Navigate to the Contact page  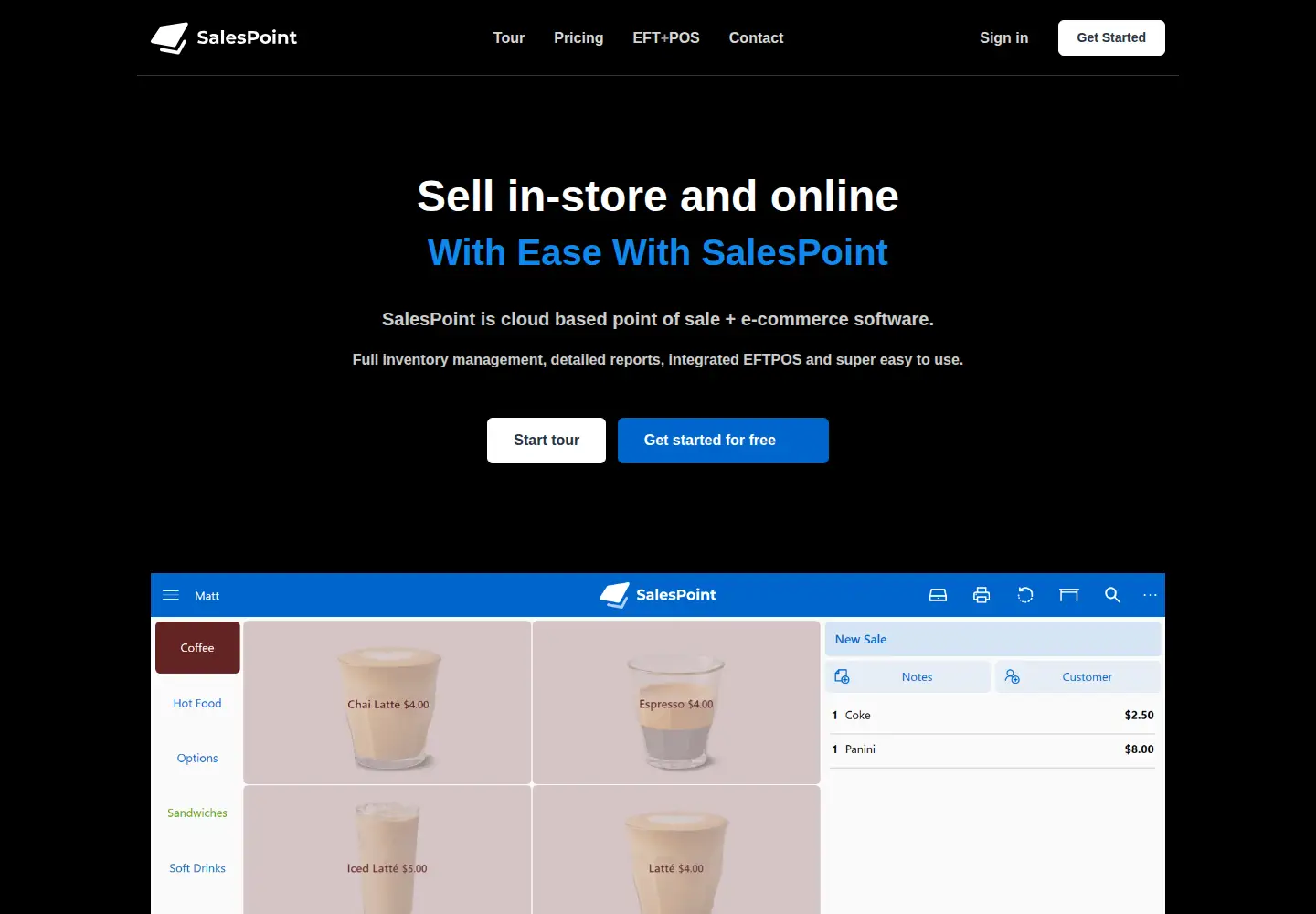pyautogui.click(x=756, y=37)
